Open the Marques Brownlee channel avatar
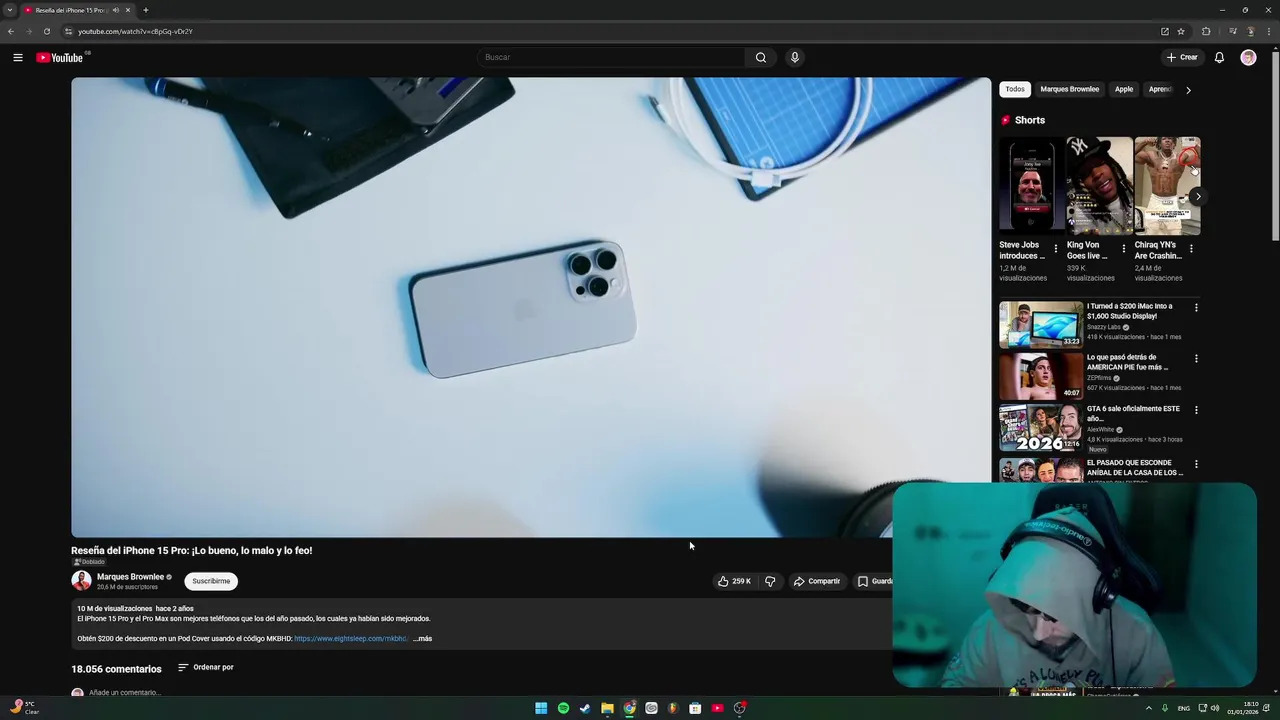The image size is (1280, 720). click(x=81, y=581)
